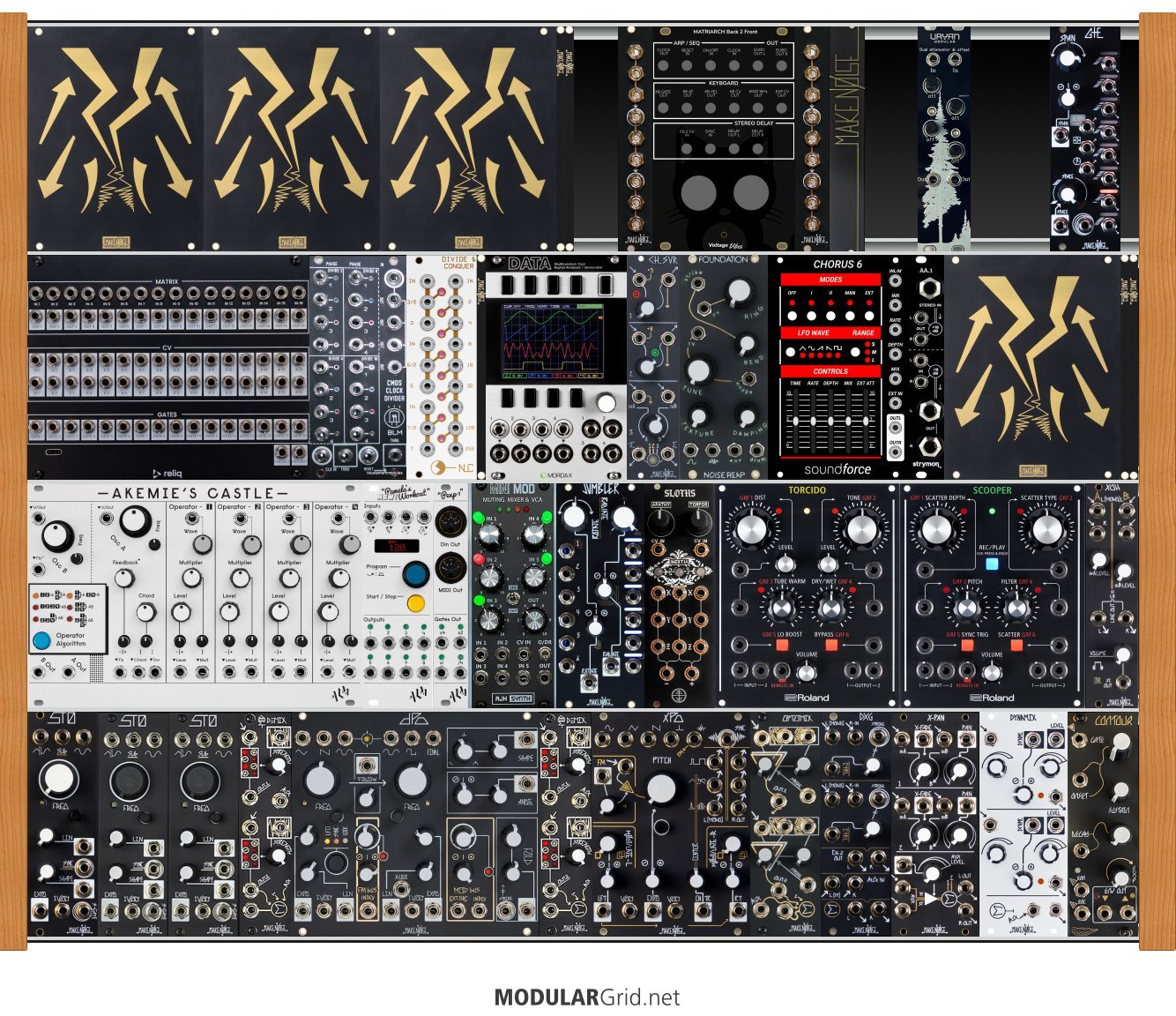Click the EXT ATT slider on Chorus 6
The image size is (1176, 1016).
(x=867, y=420)
